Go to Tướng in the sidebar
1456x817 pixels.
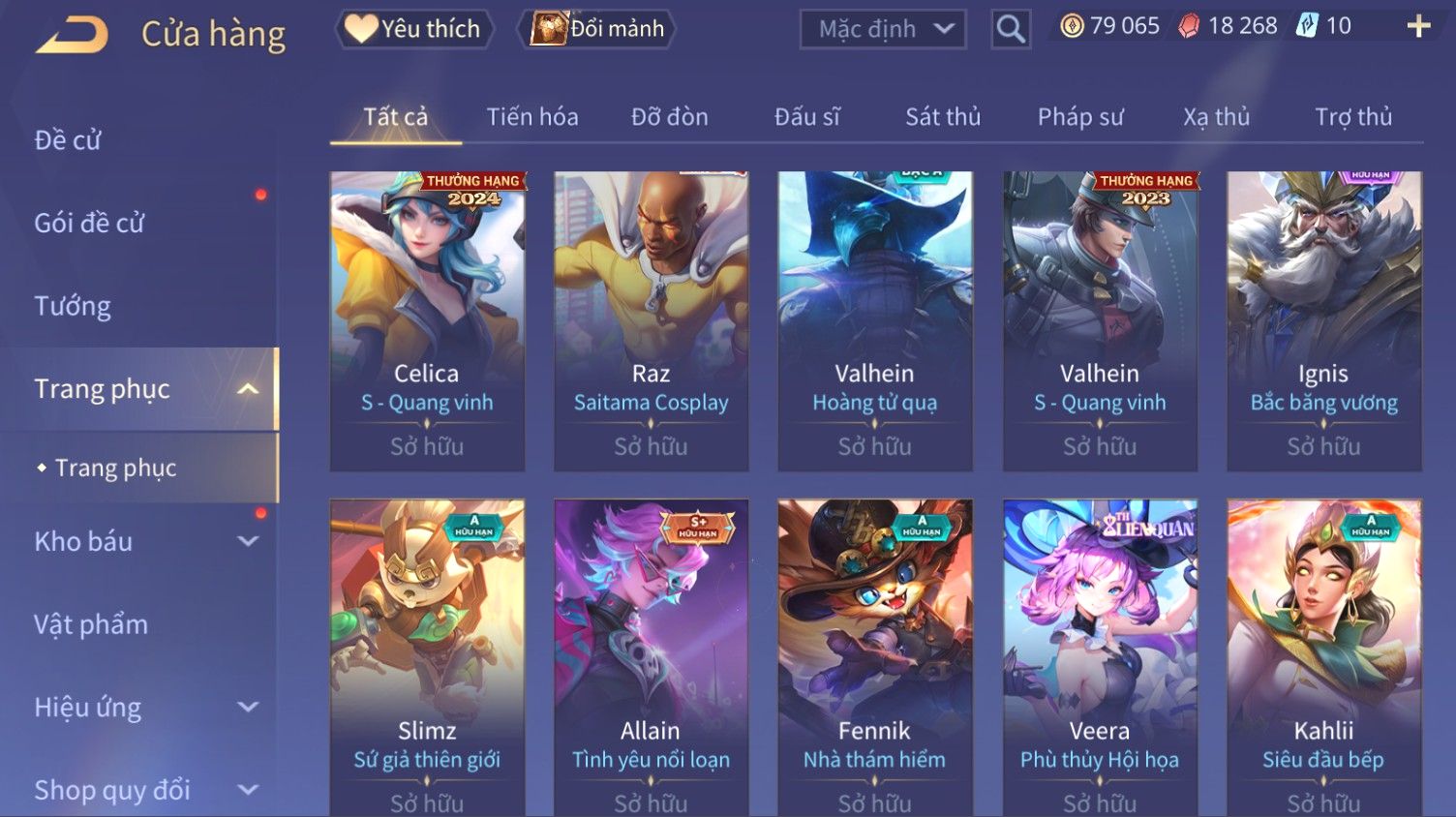(x=73, y=306)
